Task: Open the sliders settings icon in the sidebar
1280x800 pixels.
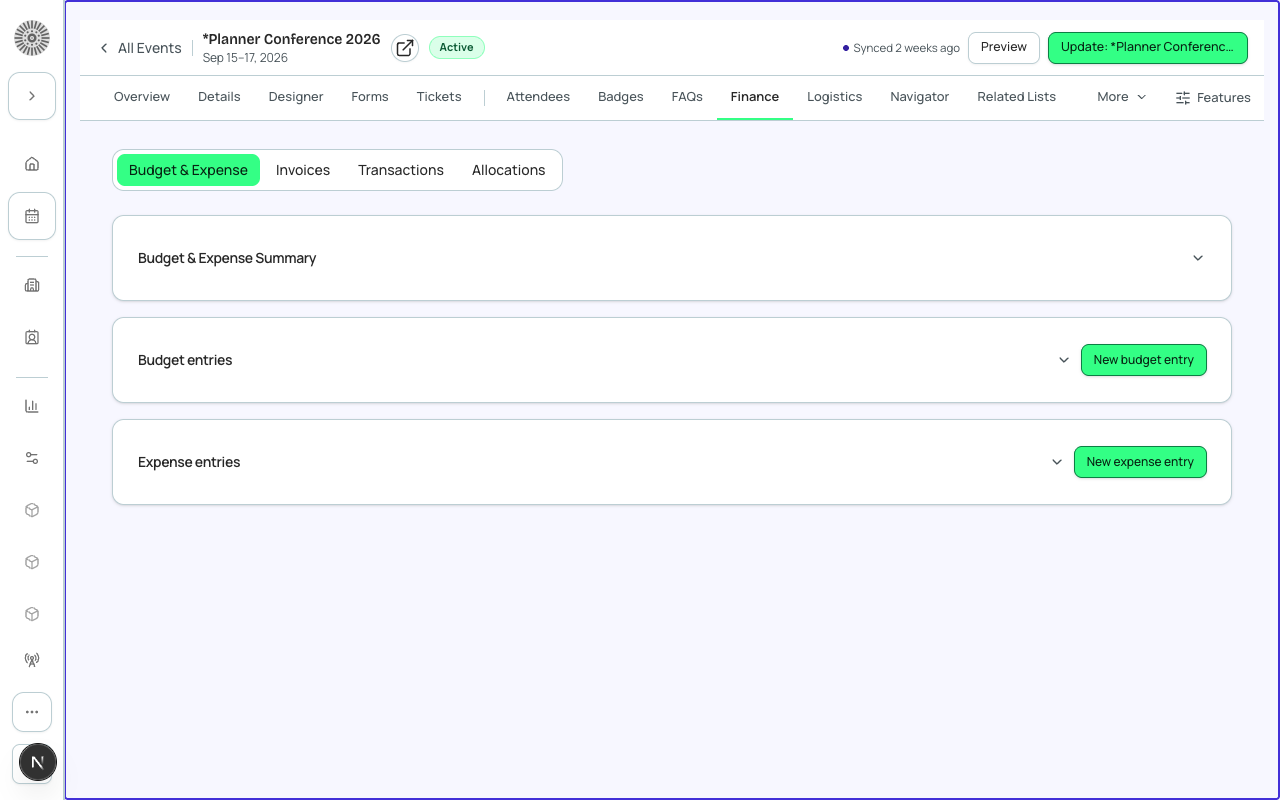Action: point(32,458)
